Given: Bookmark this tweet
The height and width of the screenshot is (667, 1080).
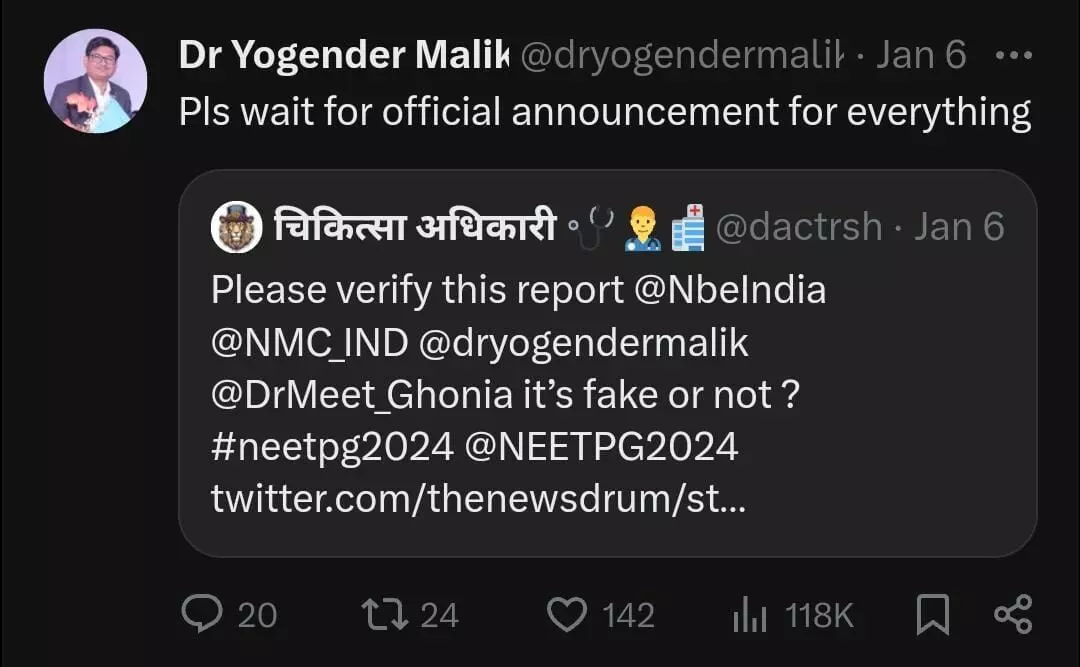Looking at the screenshot, I should pyautogui.click(x=932, y=614).
